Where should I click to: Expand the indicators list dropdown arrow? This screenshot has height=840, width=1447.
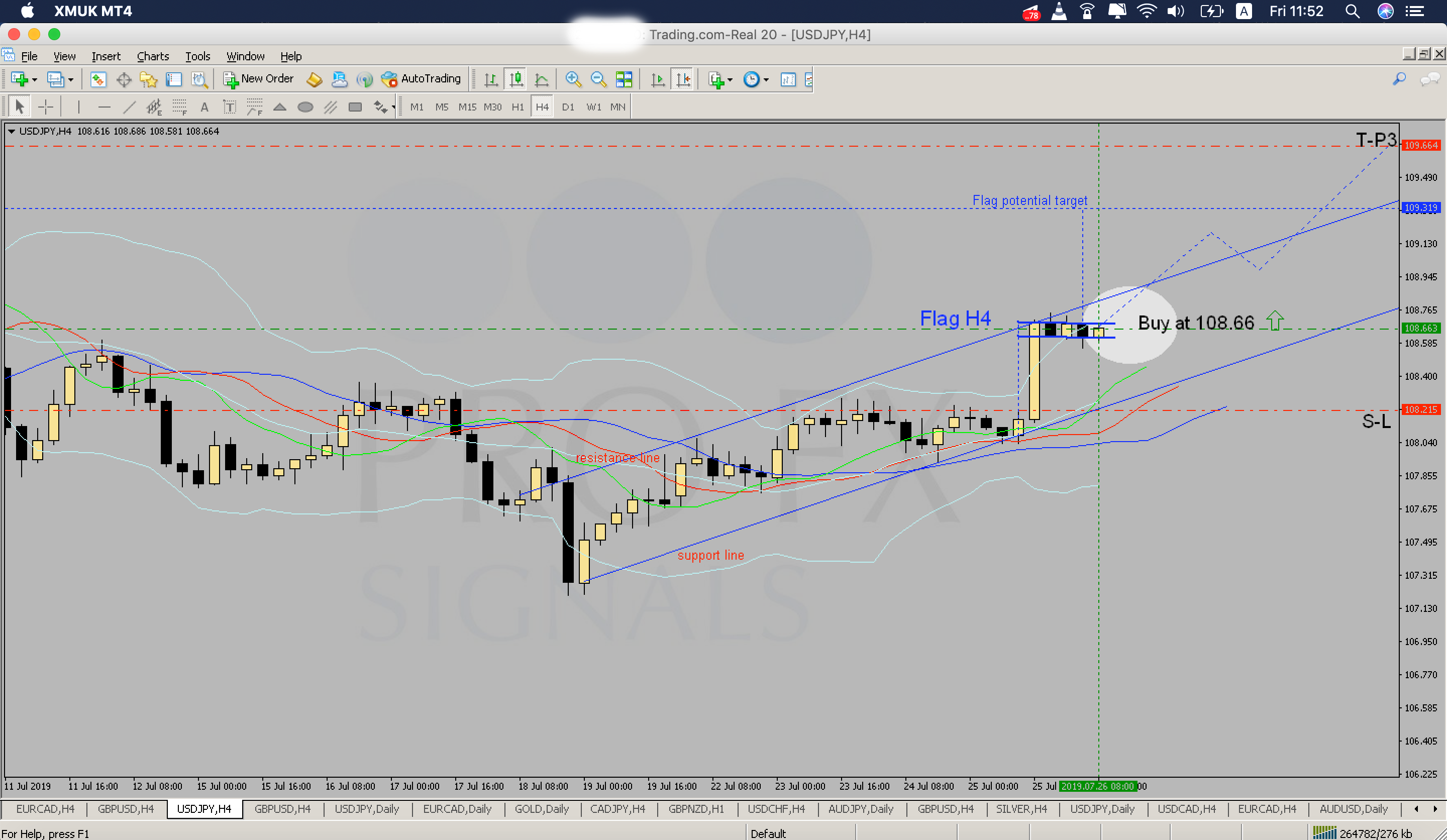click(x=730, y=80)
